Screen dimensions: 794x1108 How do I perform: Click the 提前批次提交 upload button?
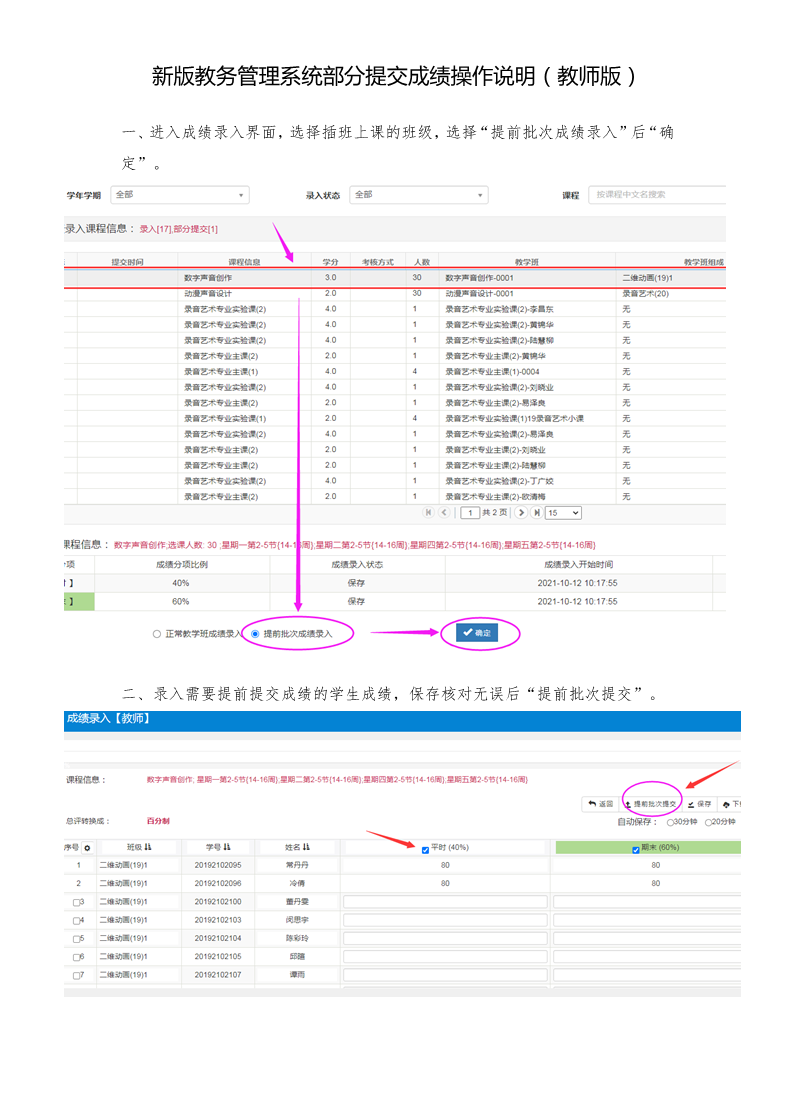(652, 803)
